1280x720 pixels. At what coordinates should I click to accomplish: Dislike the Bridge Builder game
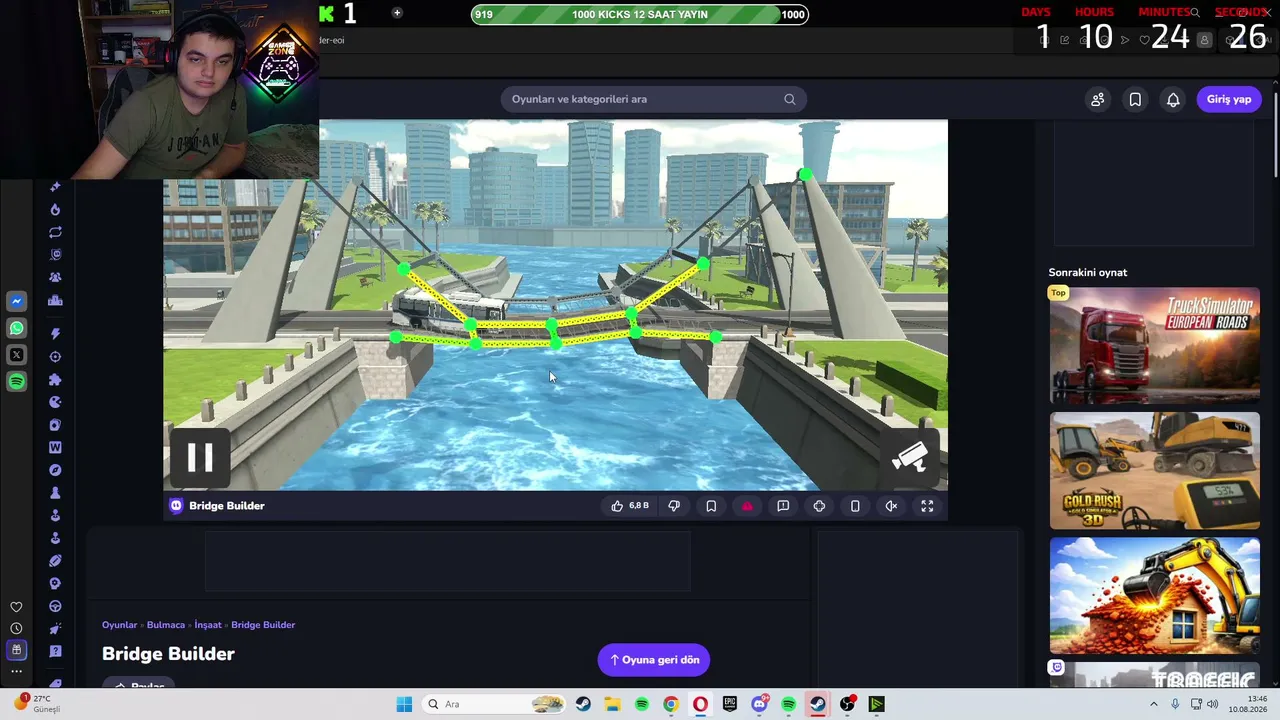674,506
